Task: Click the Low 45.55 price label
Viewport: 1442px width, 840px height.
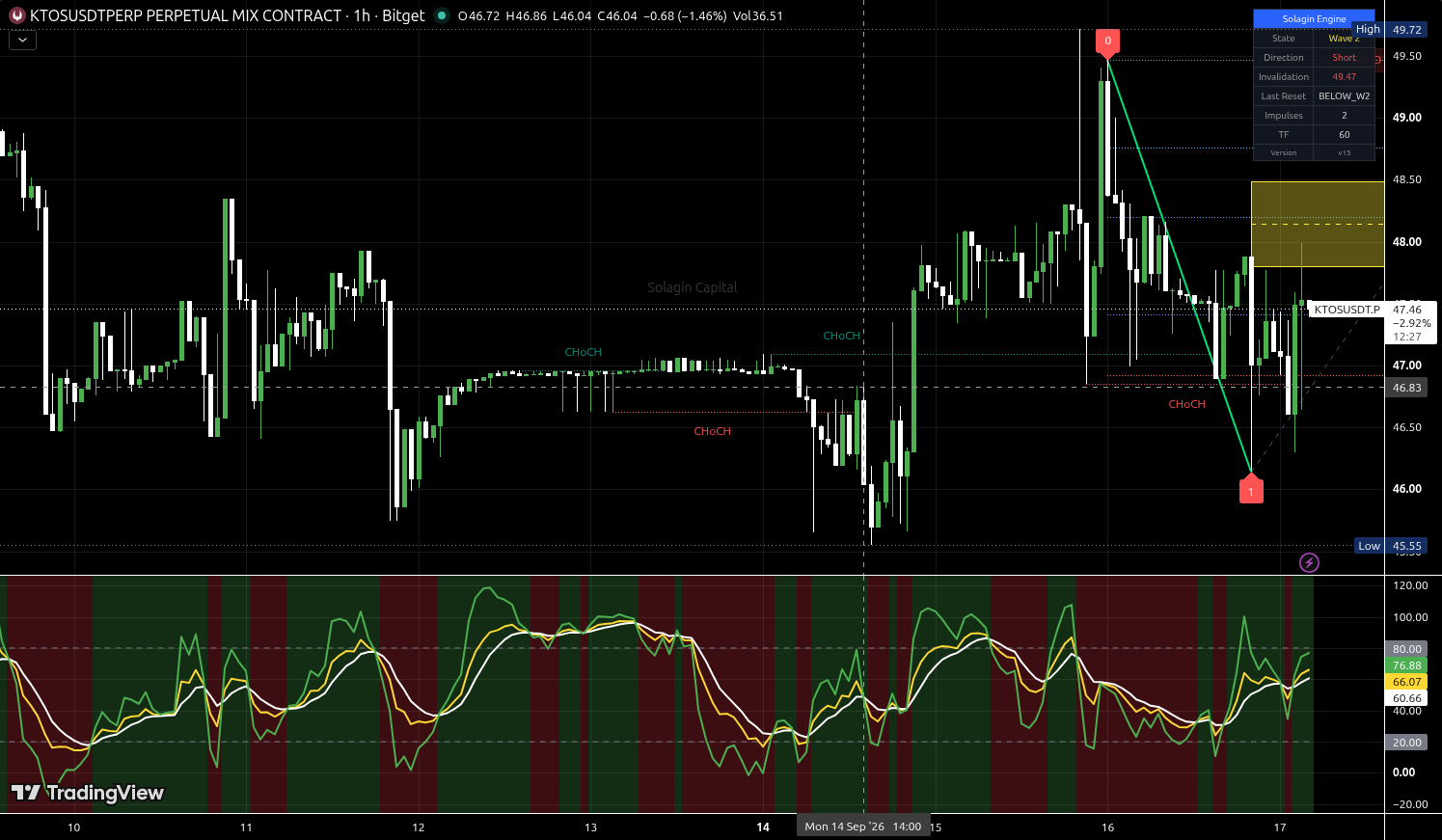Action: [1390, 546]
